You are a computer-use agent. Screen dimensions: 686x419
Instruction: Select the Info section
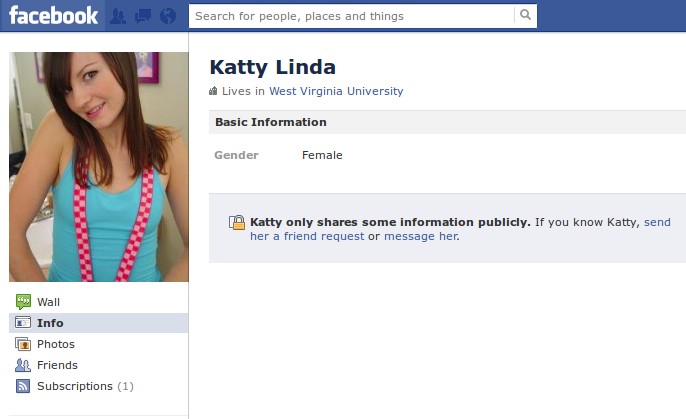point(99,323)
